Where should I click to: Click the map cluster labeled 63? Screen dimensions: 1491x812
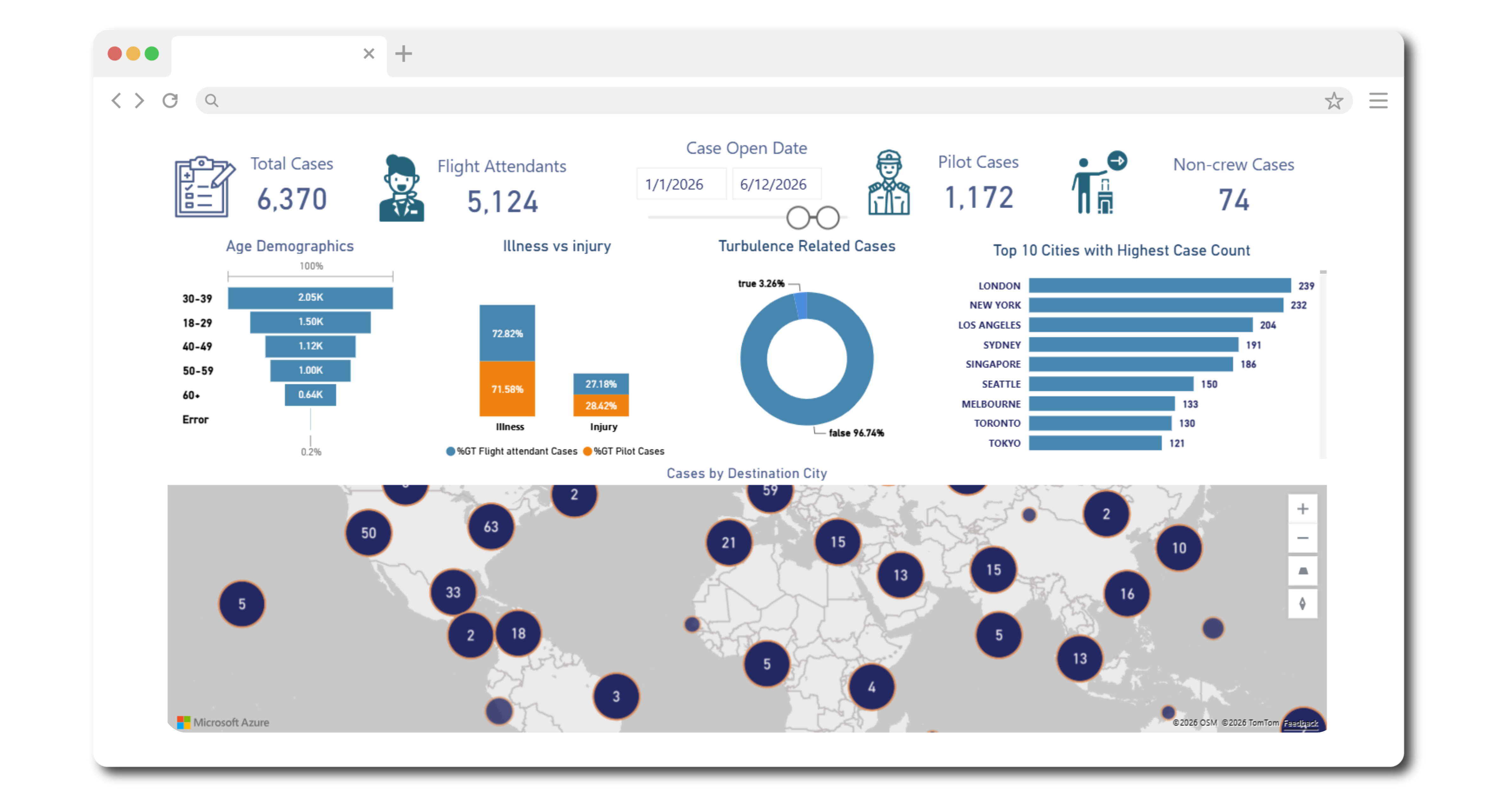[x=491, y=527]
